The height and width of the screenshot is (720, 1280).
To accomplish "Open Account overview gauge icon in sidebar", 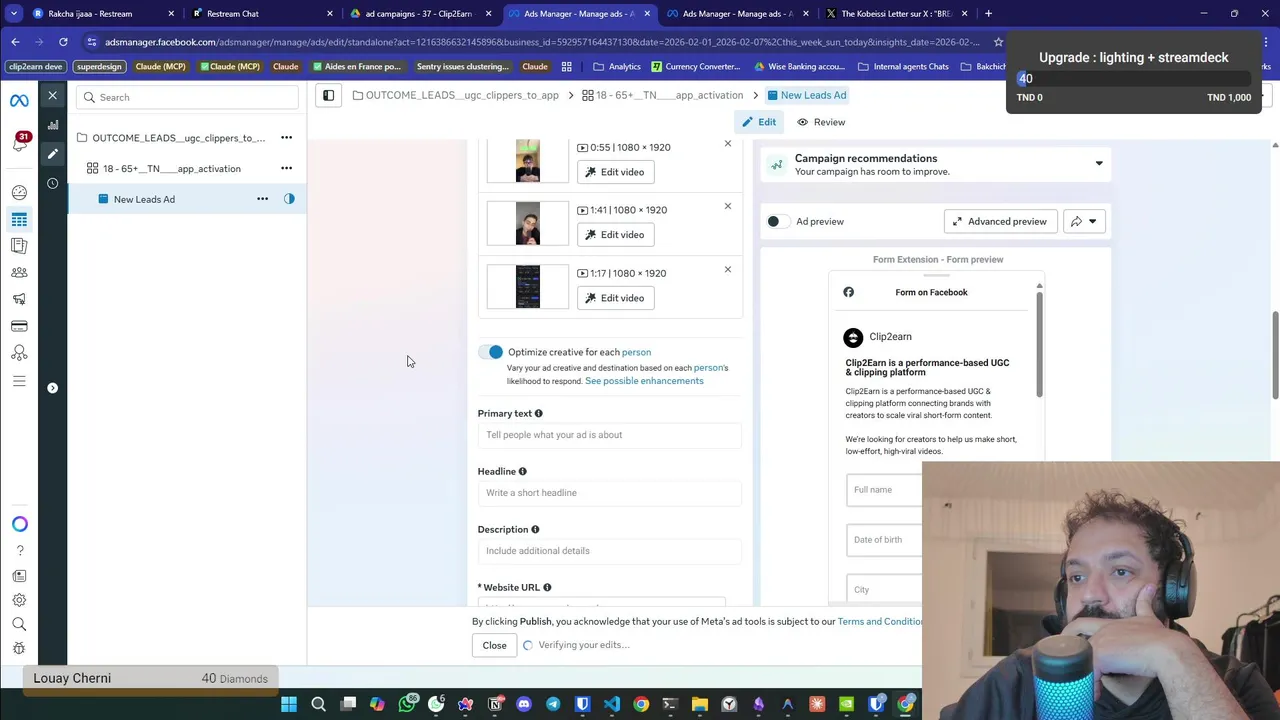I will click(x=19, y=192).
